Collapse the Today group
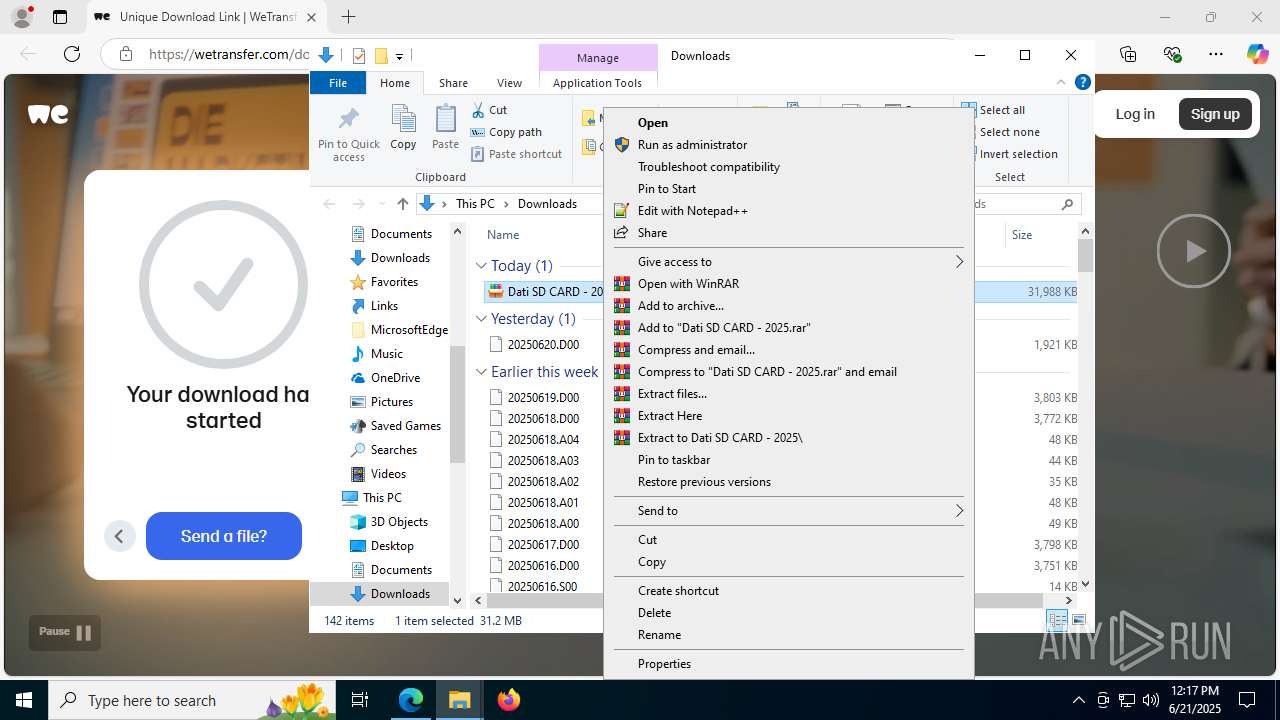Image resolution: width=1280 pixels, height=720 pixels. tap(481, 266)
